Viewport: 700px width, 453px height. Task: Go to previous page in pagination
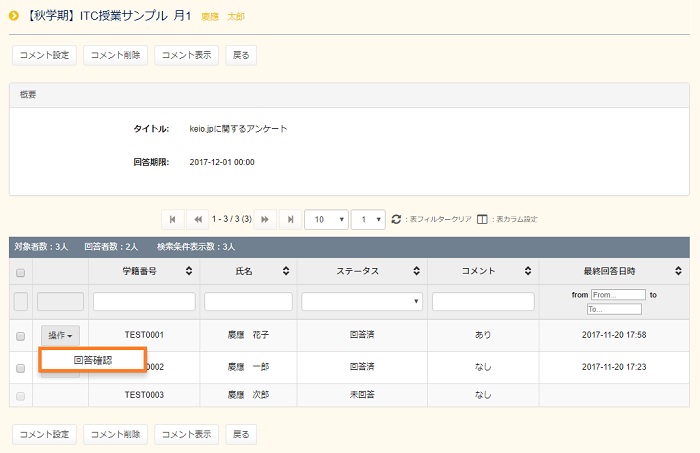(x=199, y=219)
